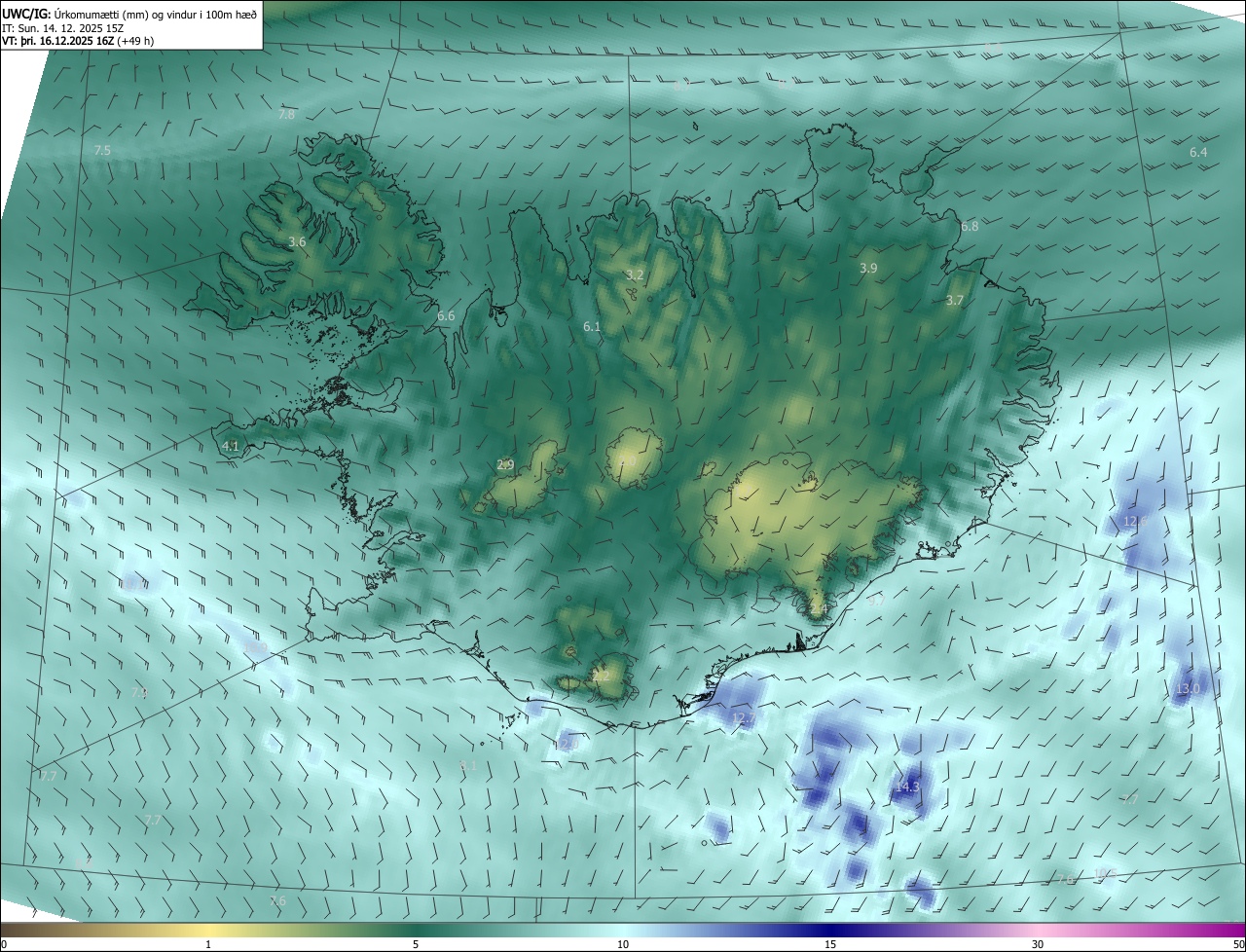The image size is (1246, 952).
Task: Click the 3.6 value on the Westfjords
Action: click(298, 241)
